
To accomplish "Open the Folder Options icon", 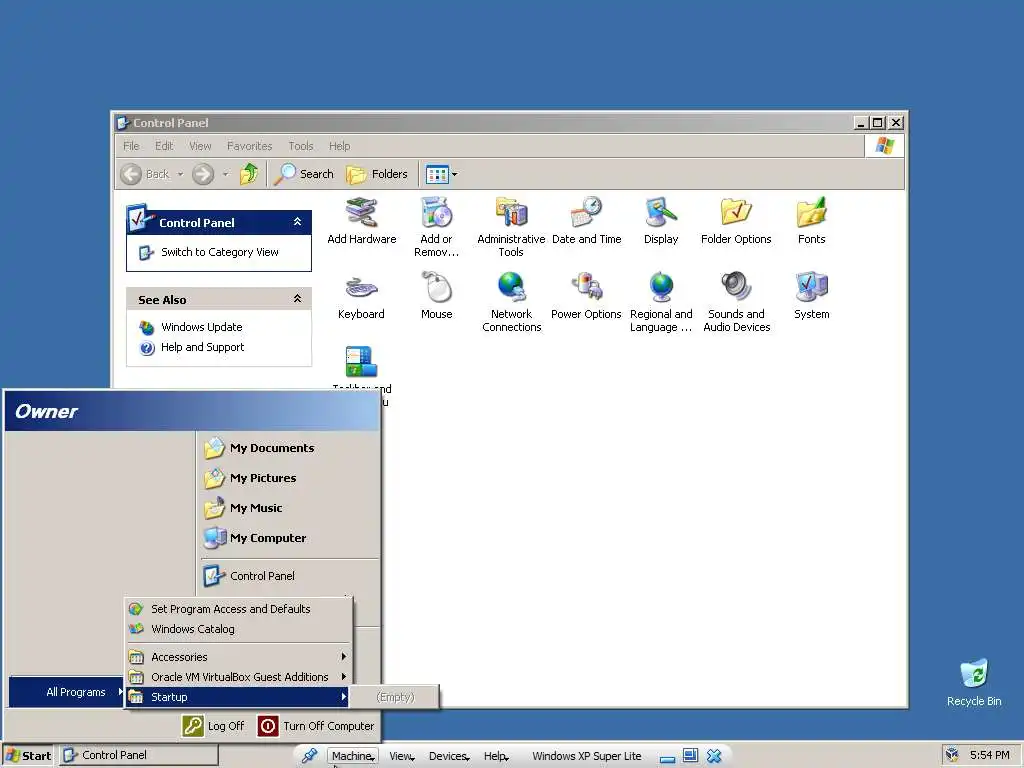I will tap(736, 221).
